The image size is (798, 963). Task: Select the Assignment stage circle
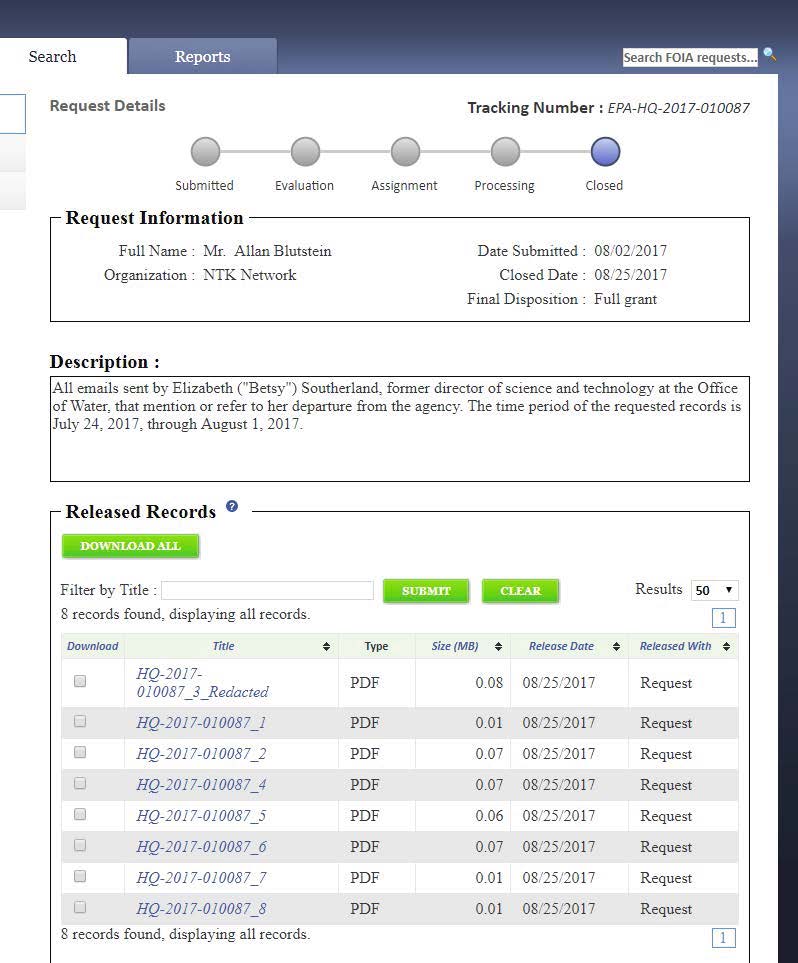click(405, 152)
